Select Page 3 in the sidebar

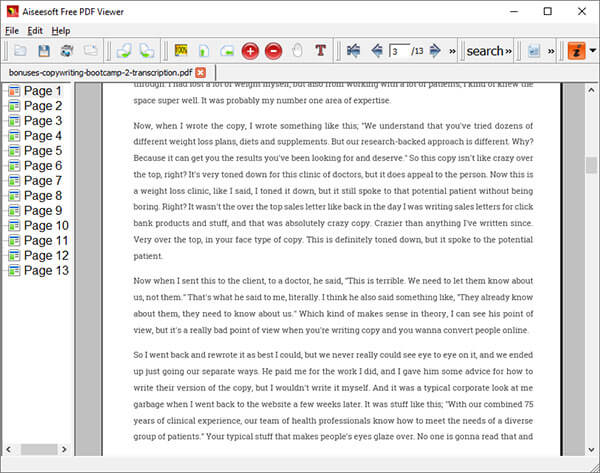point(43,121)
